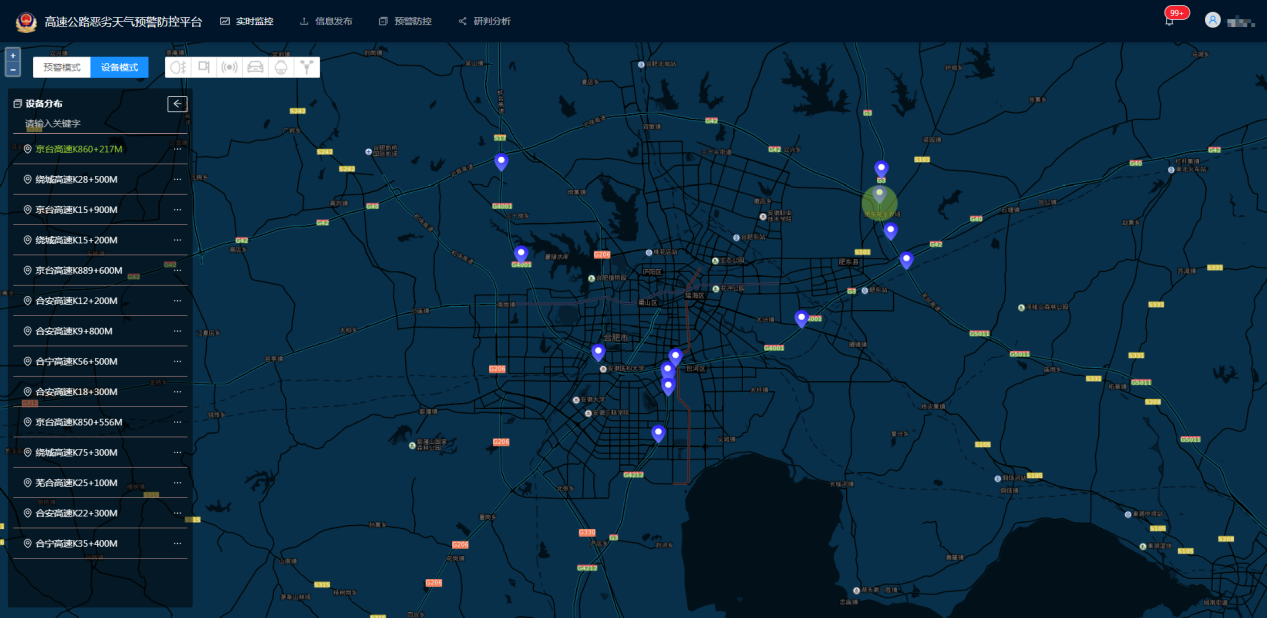The width and height of the screenshot is (1267, 618).
Task: Switch to 预警模式 mode
Action: 62,67
